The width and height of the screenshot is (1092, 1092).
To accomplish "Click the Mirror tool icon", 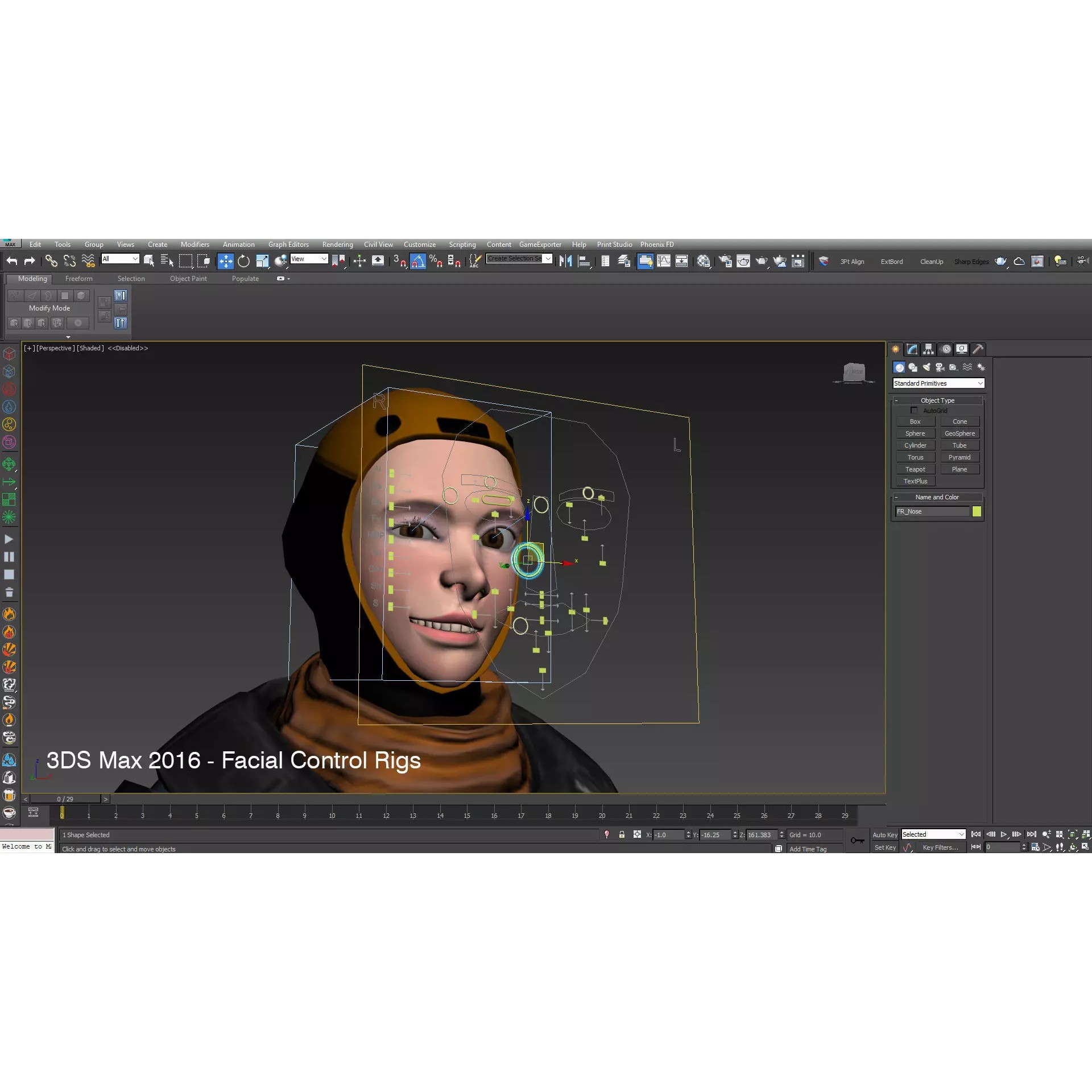I will (565, 261).
